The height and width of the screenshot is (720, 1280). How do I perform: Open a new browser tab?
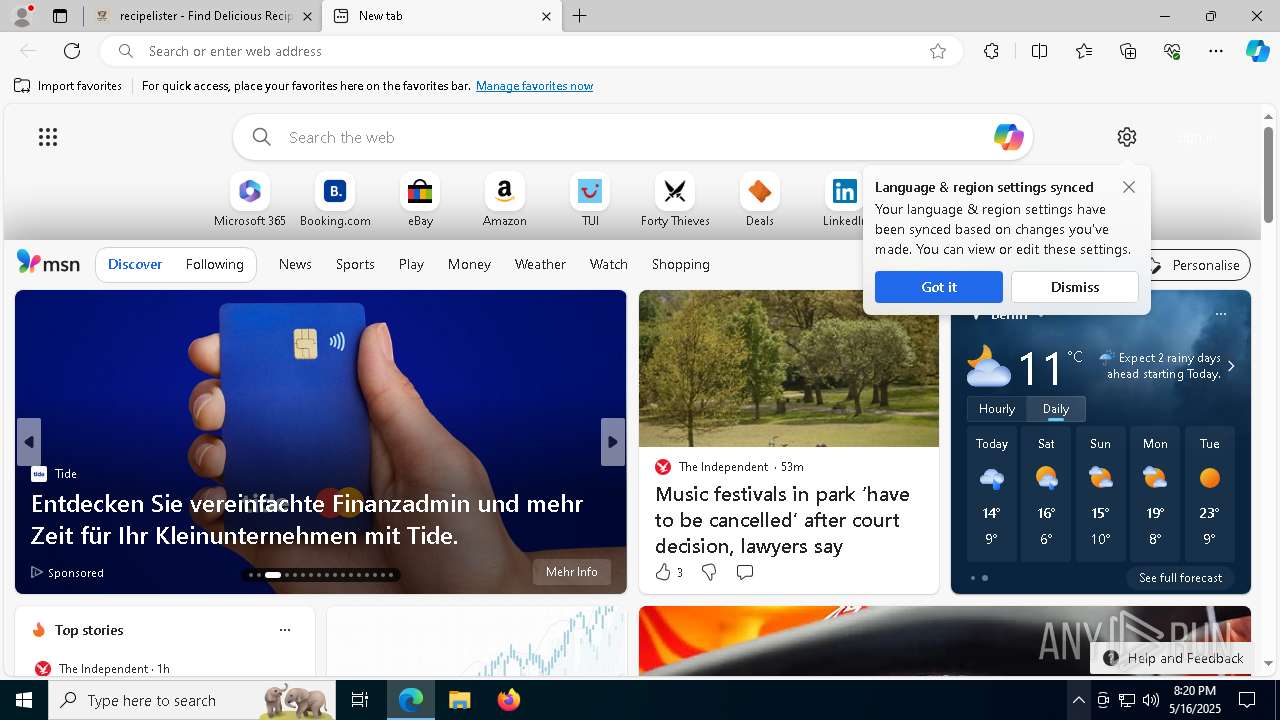click(580, 16)
